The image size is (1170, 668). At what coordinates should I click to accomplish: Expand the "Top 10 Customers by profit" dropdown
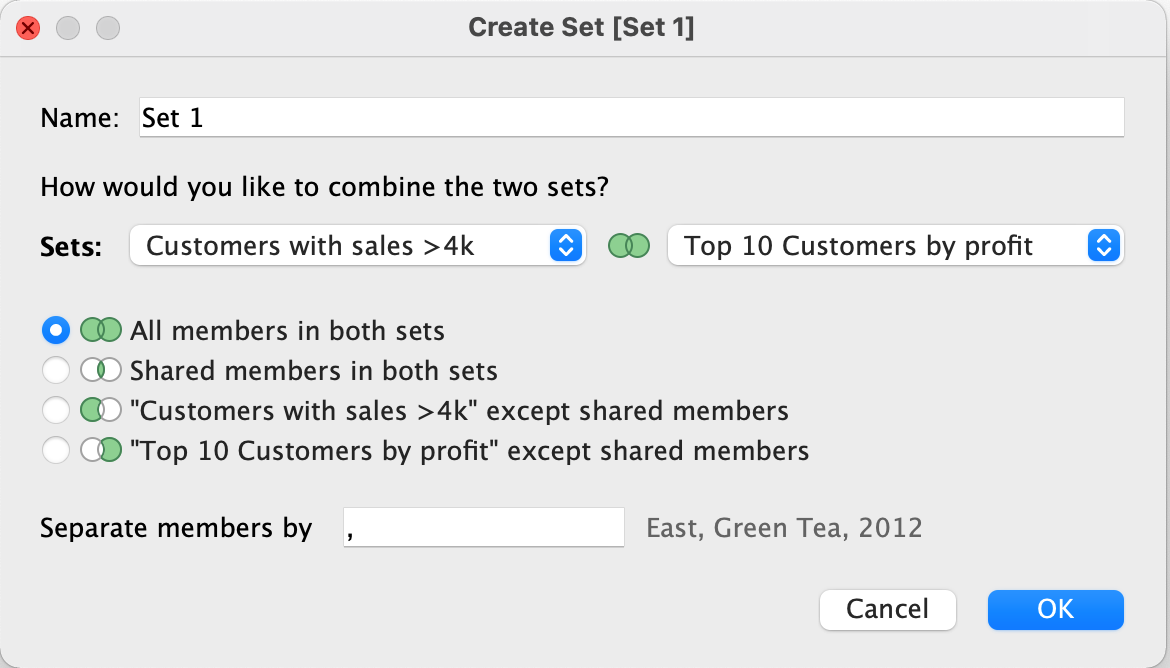[895, 246]
